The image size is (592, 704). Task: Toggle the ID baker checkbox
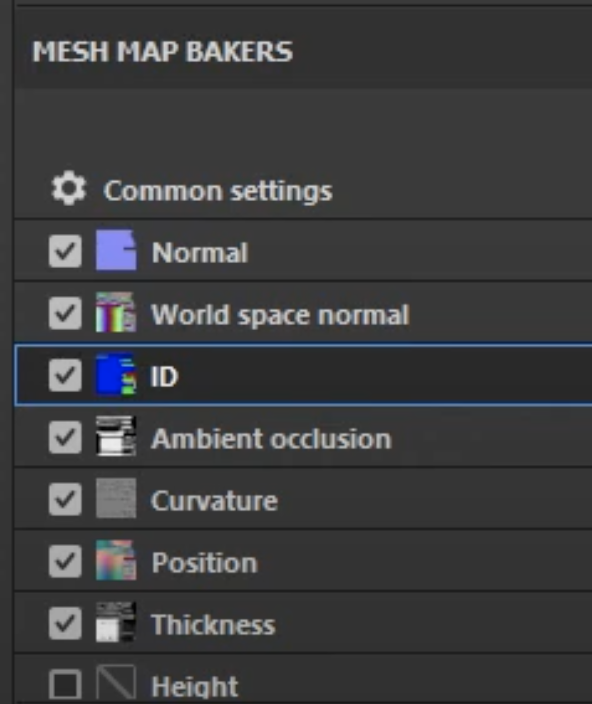pyautogui.click(x=65, y=375)
